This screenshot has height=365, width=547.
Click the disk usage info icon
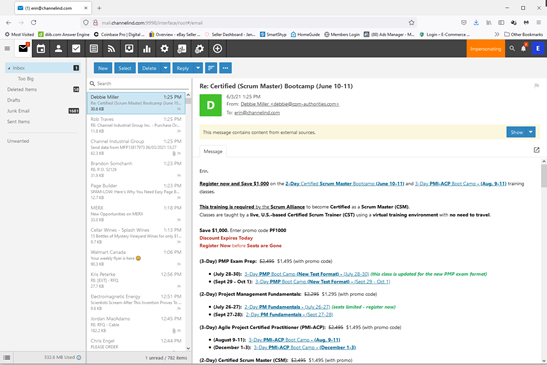[79, 357]
